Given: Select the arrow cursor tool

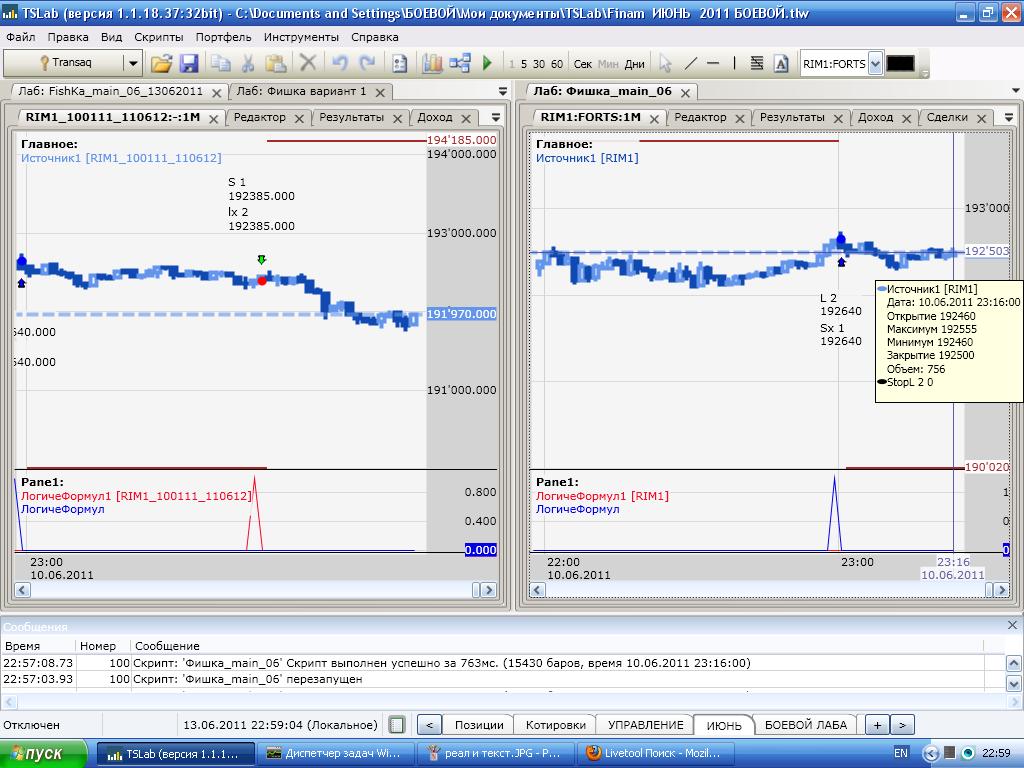Looking at the screenshot, I should (665, 63).
